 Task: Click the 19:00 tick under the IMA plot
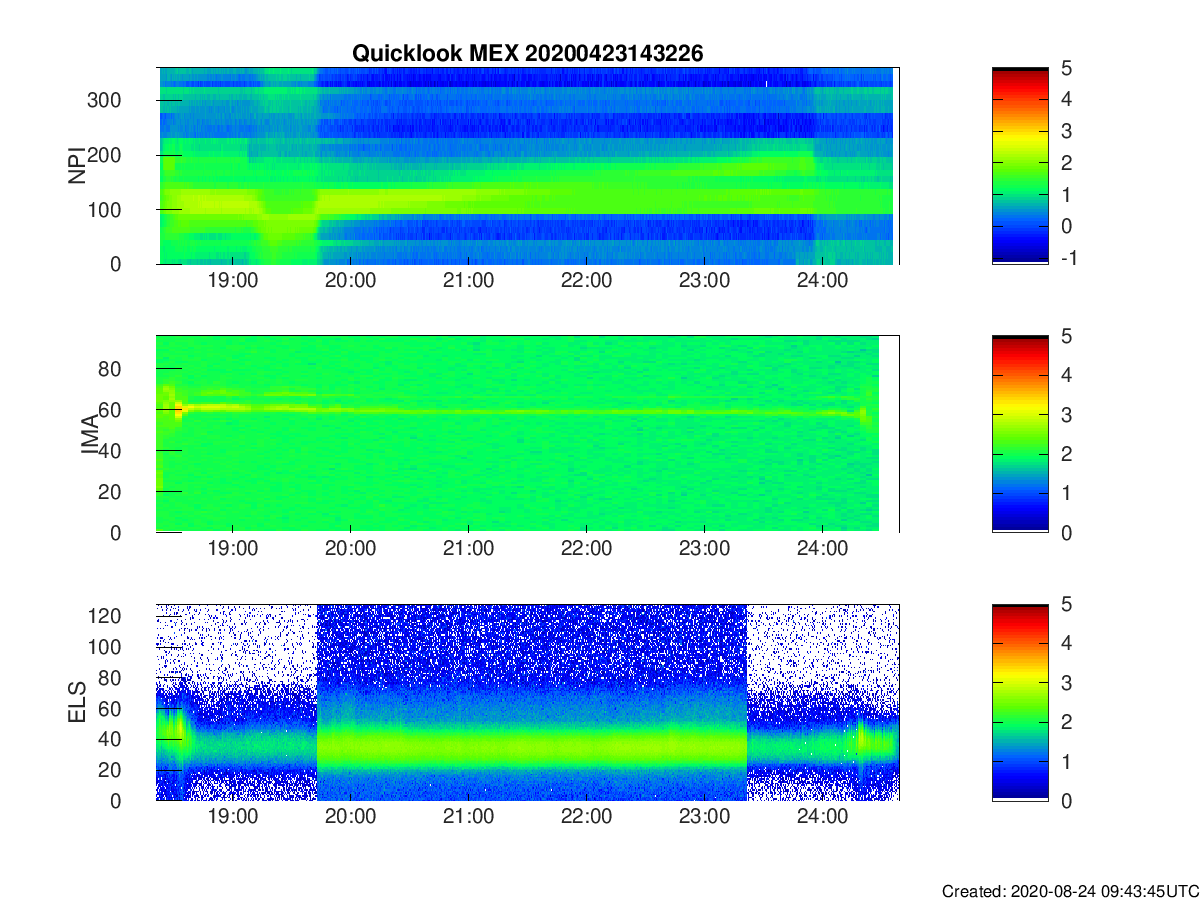[232, 549]
